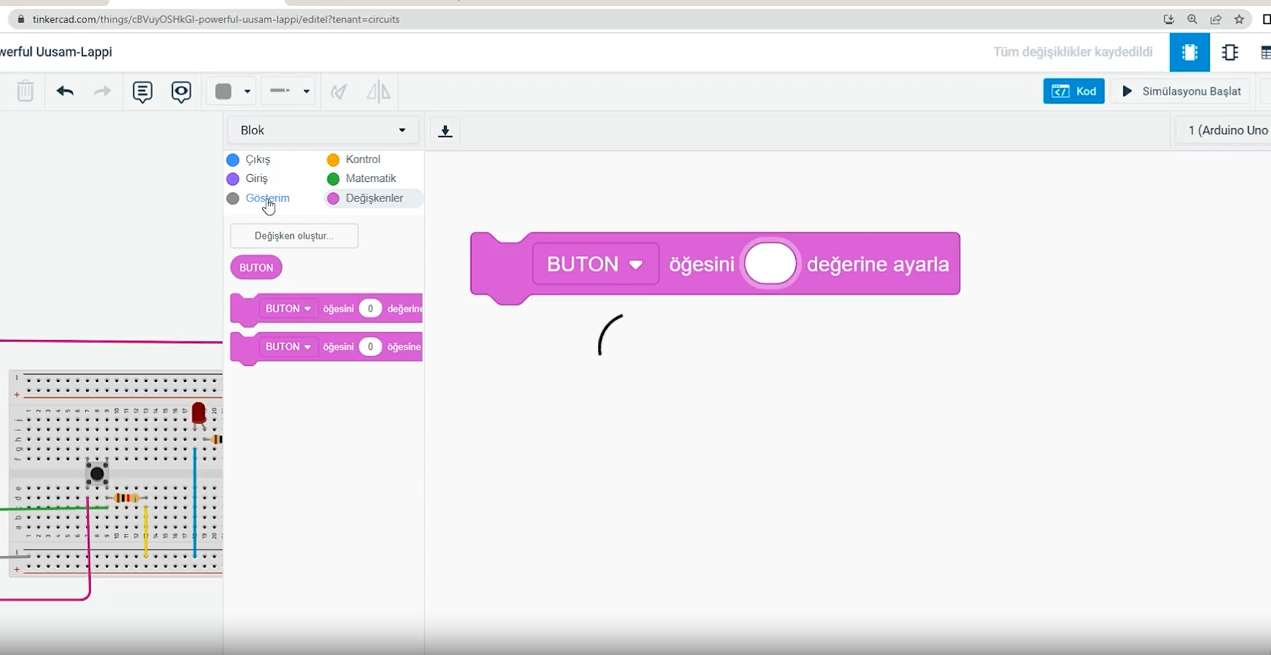This screenshot has width=1271, height=655.
Task: Open the Arduino Uno device selector
Action: click(x=1226, y=131)
